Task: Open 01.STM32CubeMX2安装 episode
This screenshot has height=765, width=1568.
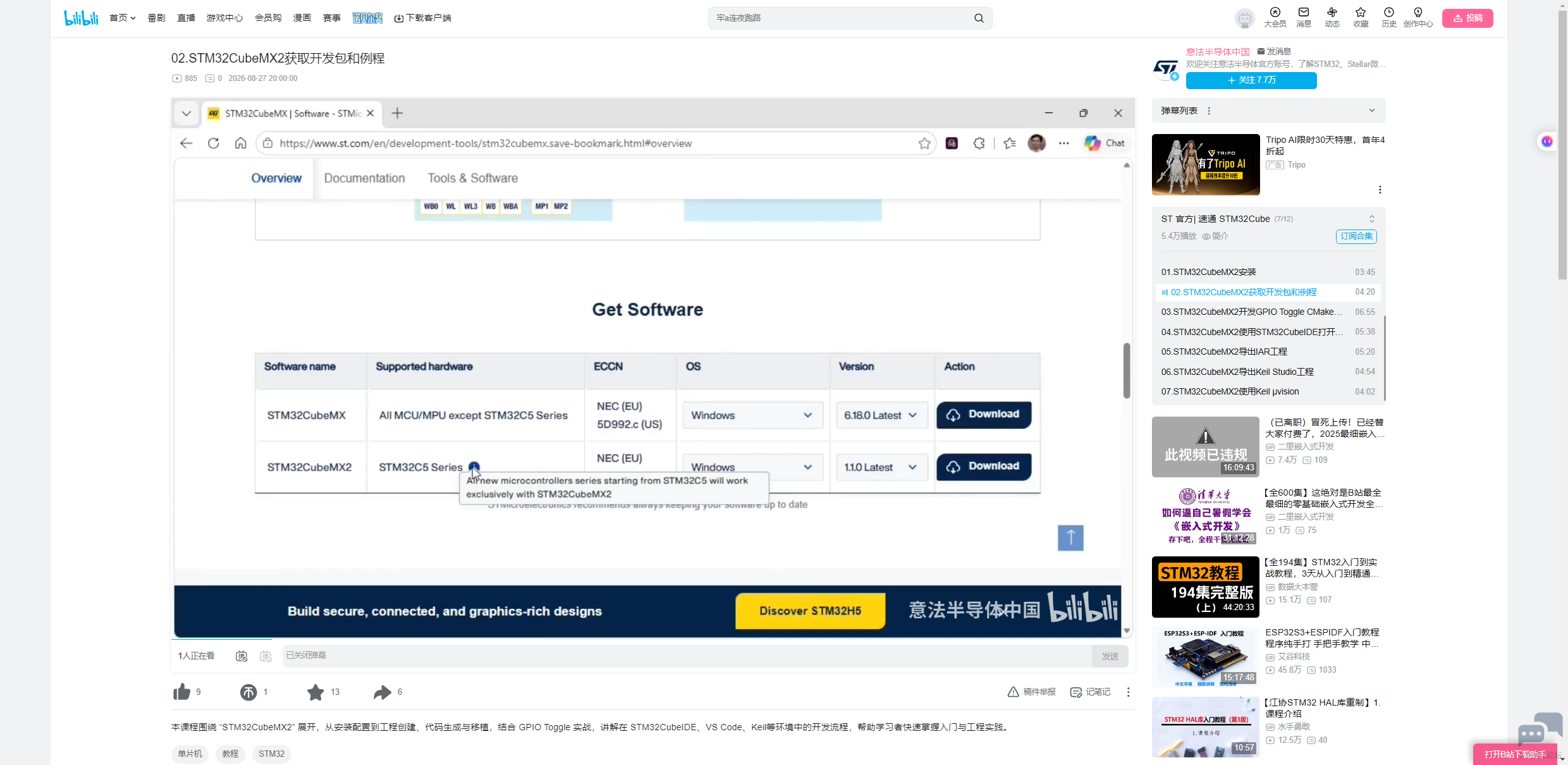Action: (x=1268, y=272)
